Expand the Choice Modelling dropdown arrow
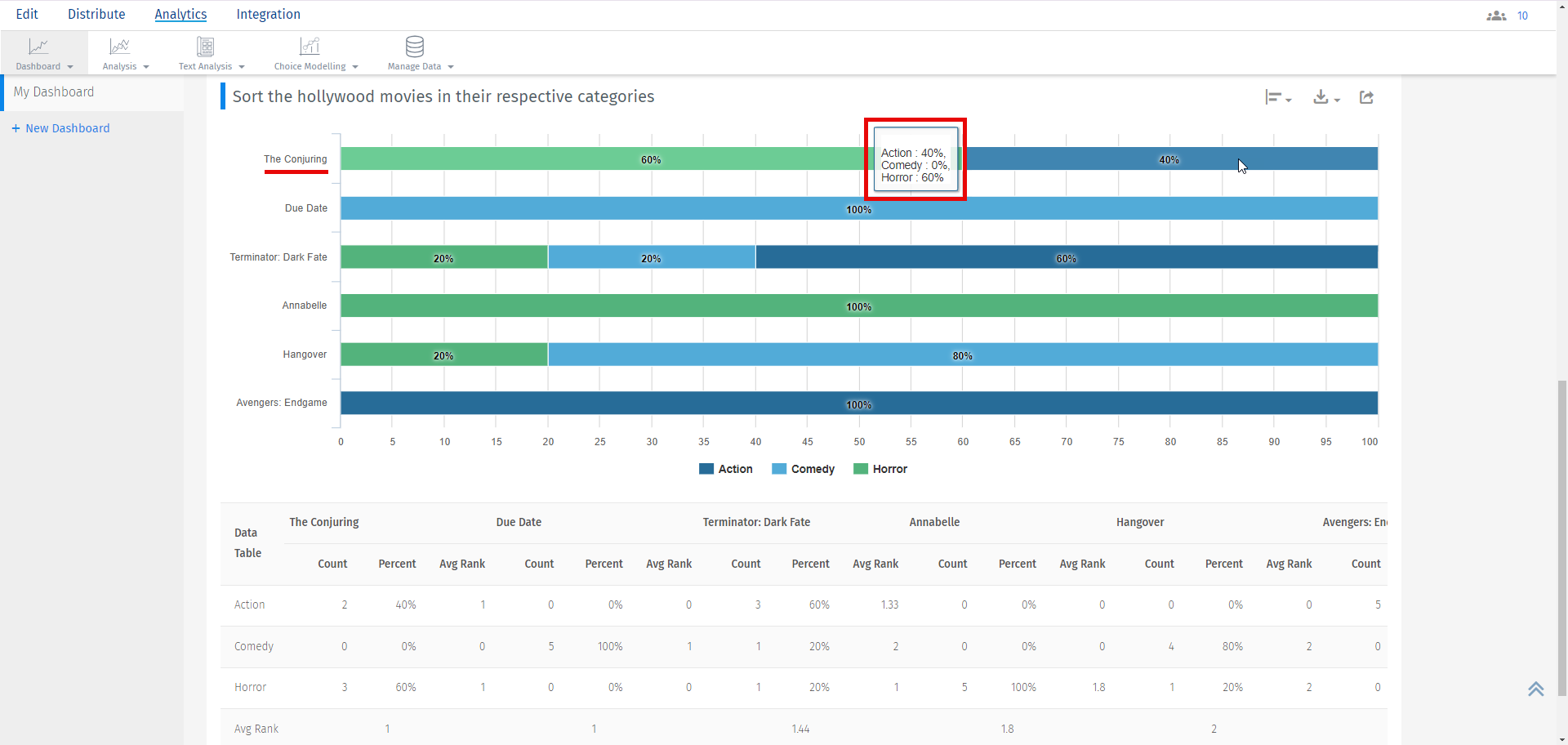 pyautogui.click(x=355, y=67)
